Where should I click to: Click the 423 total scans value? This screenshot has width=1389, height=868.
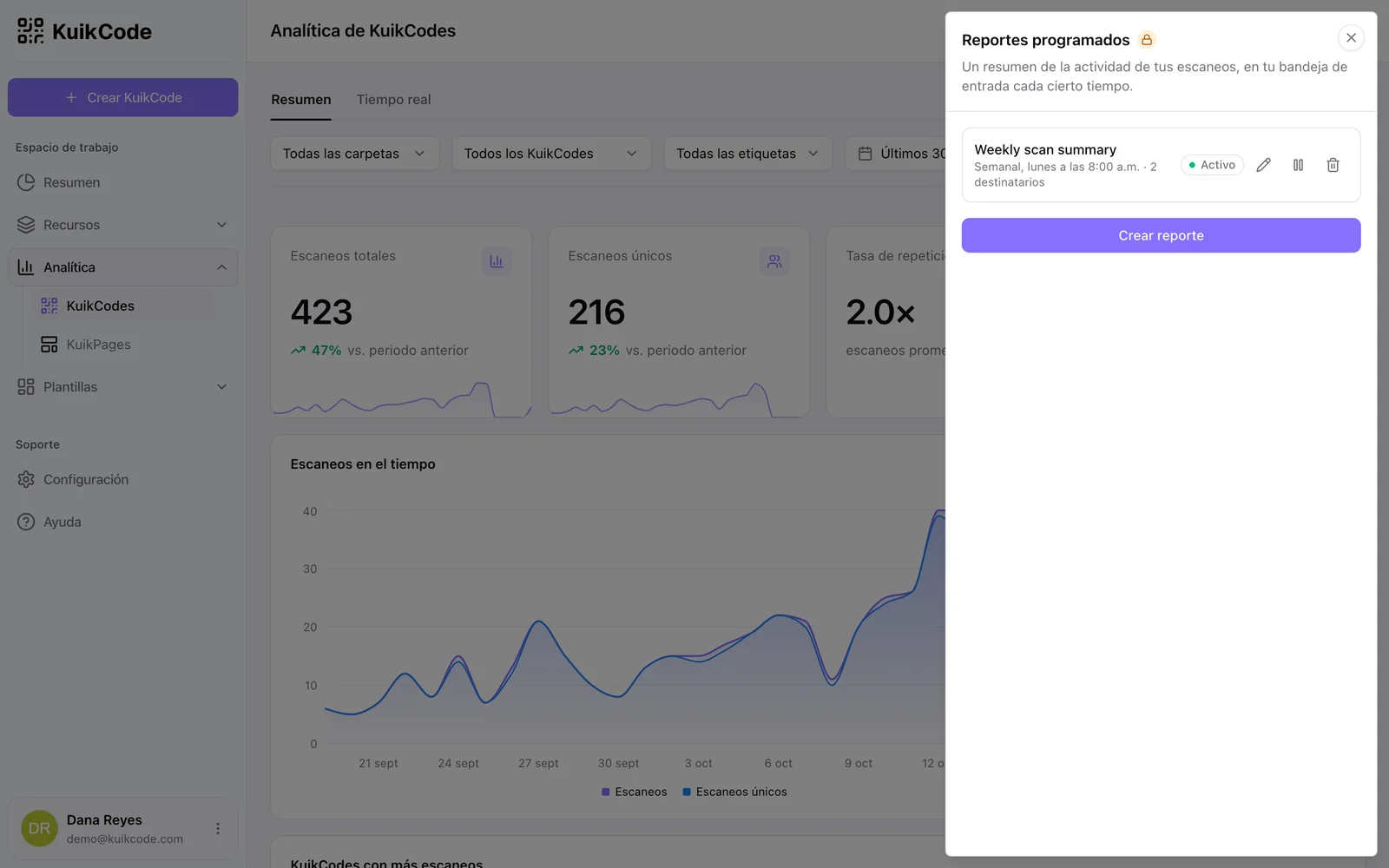(322, 312)
